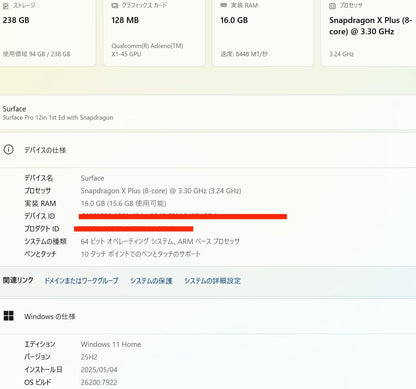Viewport: 416px width, 389px height.
Task: Click the processor icon in the プロセッサ card
Action: [x=332, y=6]
